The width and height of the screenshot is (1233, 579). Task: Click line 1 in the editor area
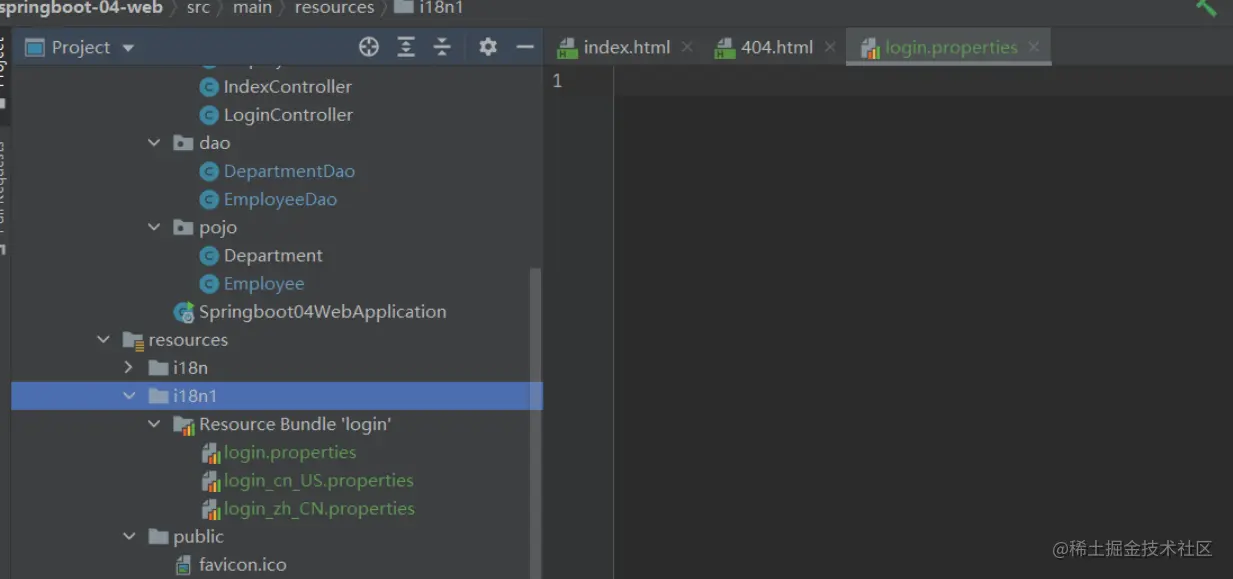click(922, 81)
